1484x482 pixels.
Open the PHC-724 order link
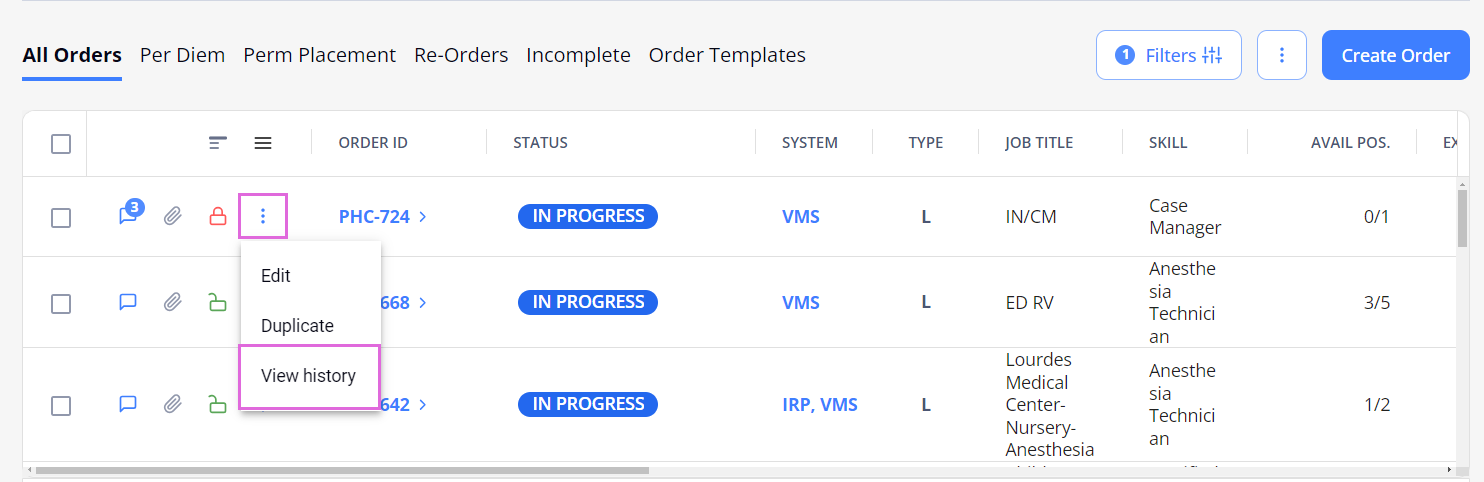click(x=374, y=216)
